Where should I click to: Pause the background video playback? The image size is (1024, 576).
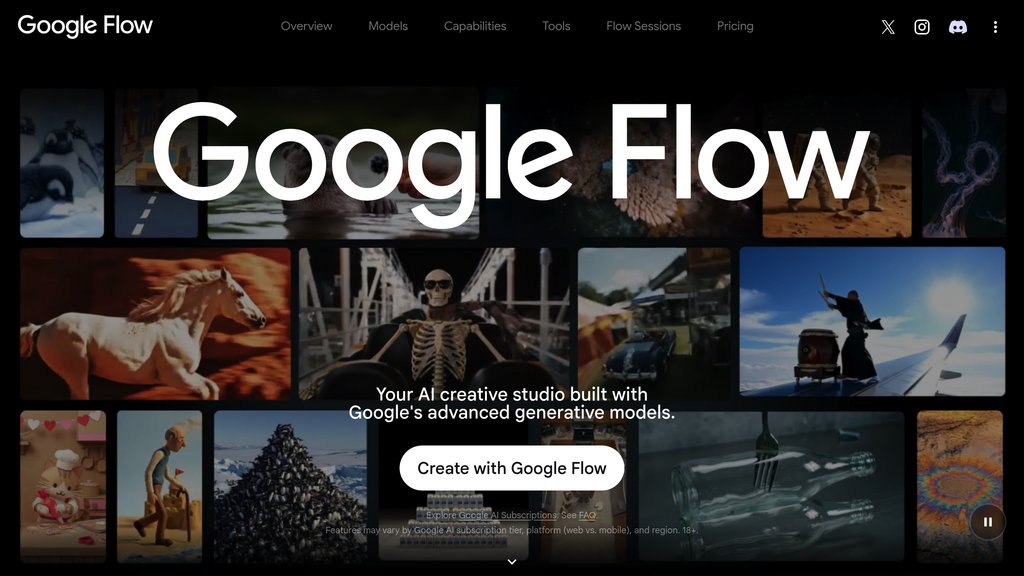[987, 522]
